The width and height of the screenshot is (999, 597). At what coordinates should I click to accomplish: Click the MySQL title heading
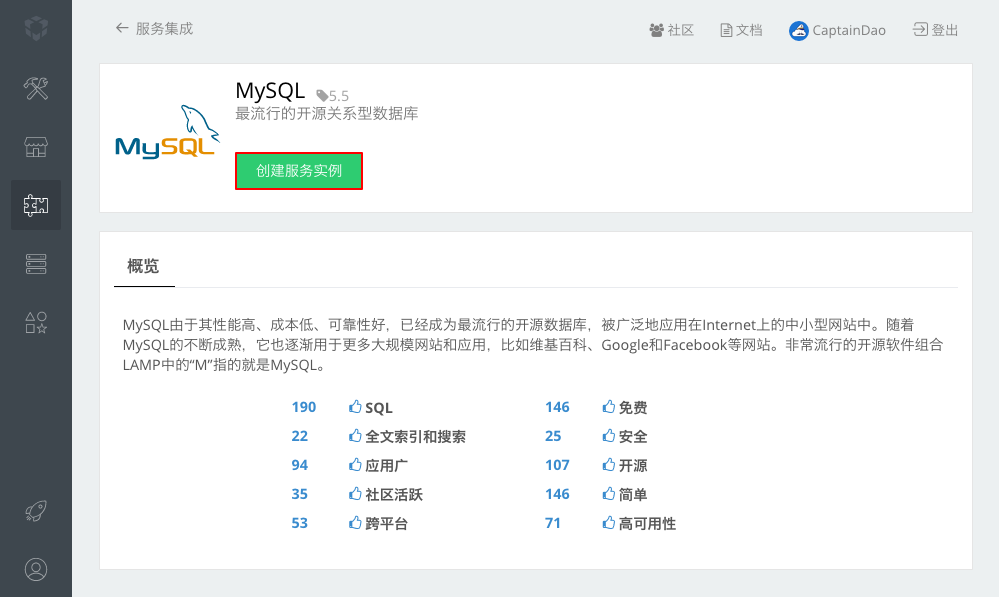coord(270,91)
